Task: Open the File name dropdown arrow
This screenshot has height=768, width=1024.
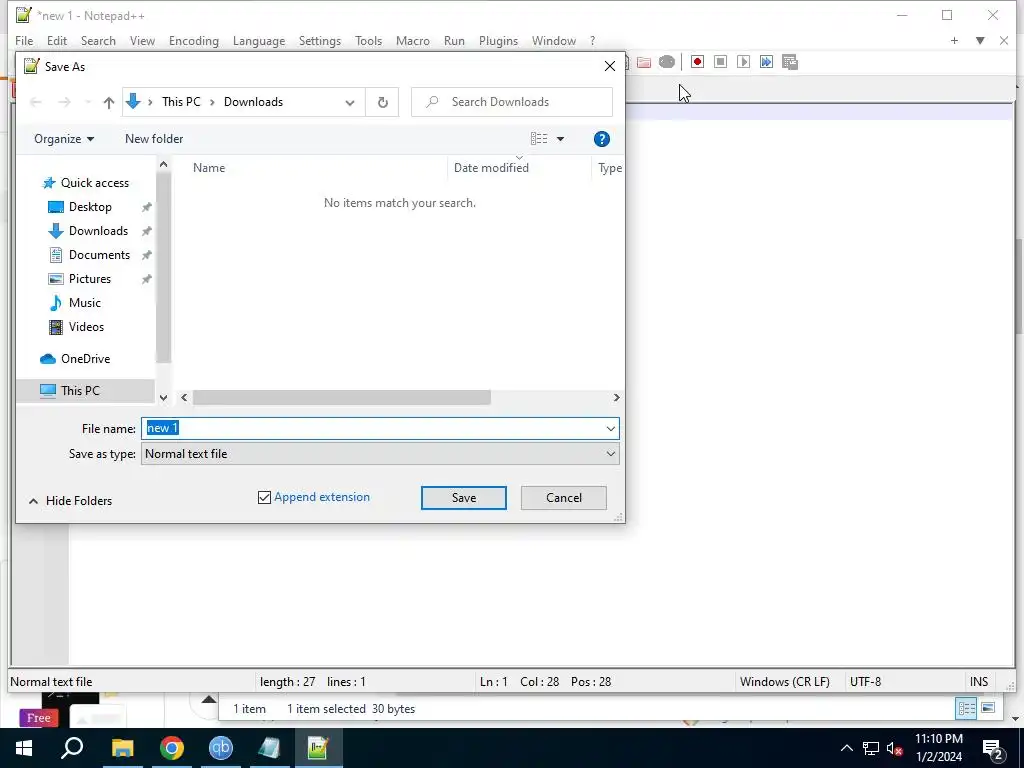Action: (x=611, y=428)
